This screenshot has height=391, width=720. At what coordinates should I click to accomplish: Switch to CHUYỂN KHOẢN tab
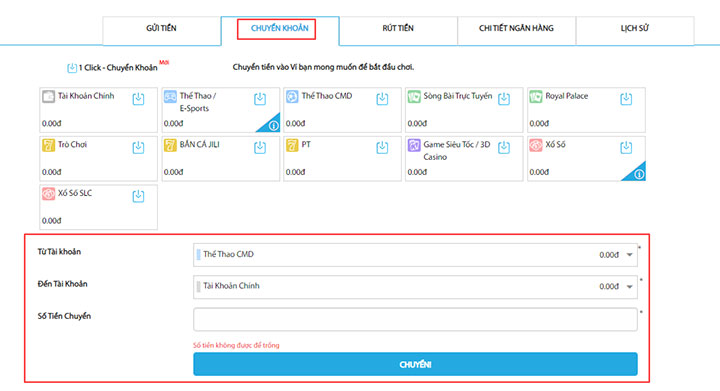tap(280, 30)
